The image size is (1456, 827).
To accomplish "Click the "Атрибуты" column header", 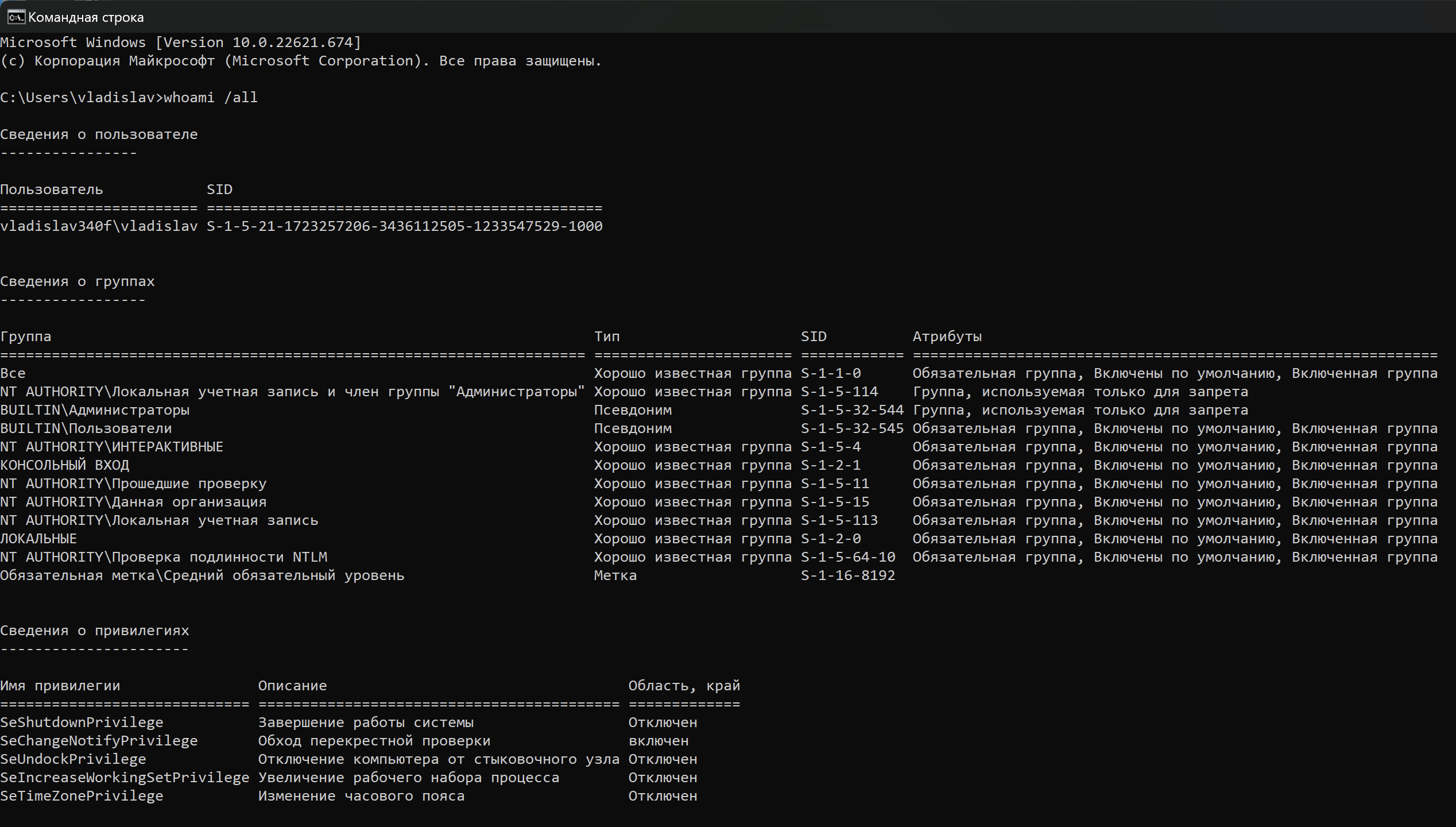I will (x=947, y=337).
